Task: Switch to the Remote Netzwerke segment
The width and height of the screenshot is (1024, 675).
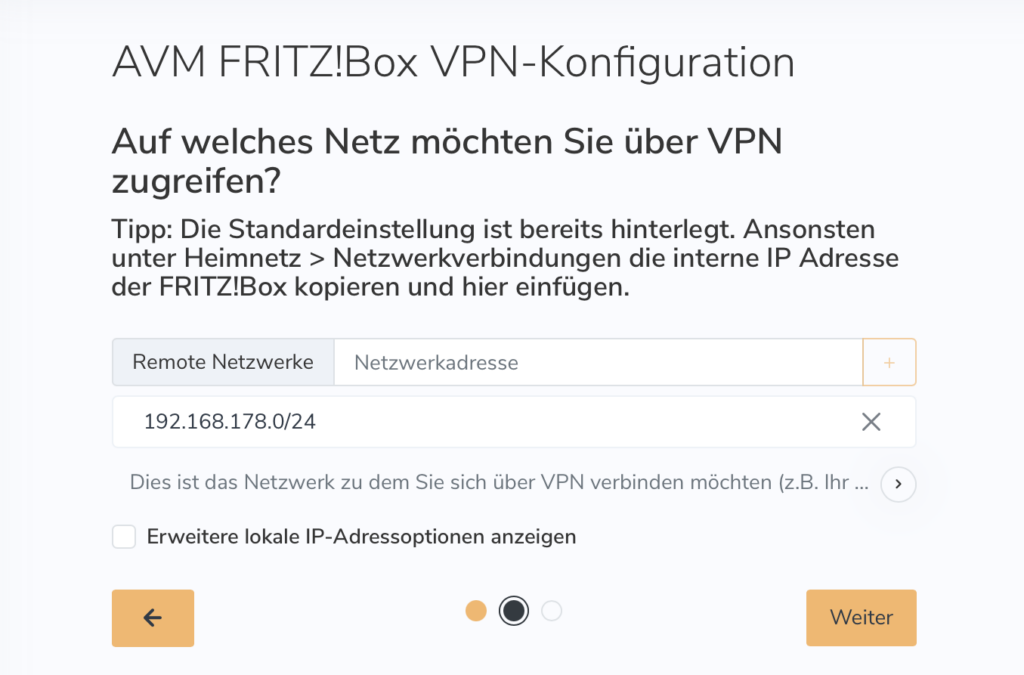Action: 222,362
